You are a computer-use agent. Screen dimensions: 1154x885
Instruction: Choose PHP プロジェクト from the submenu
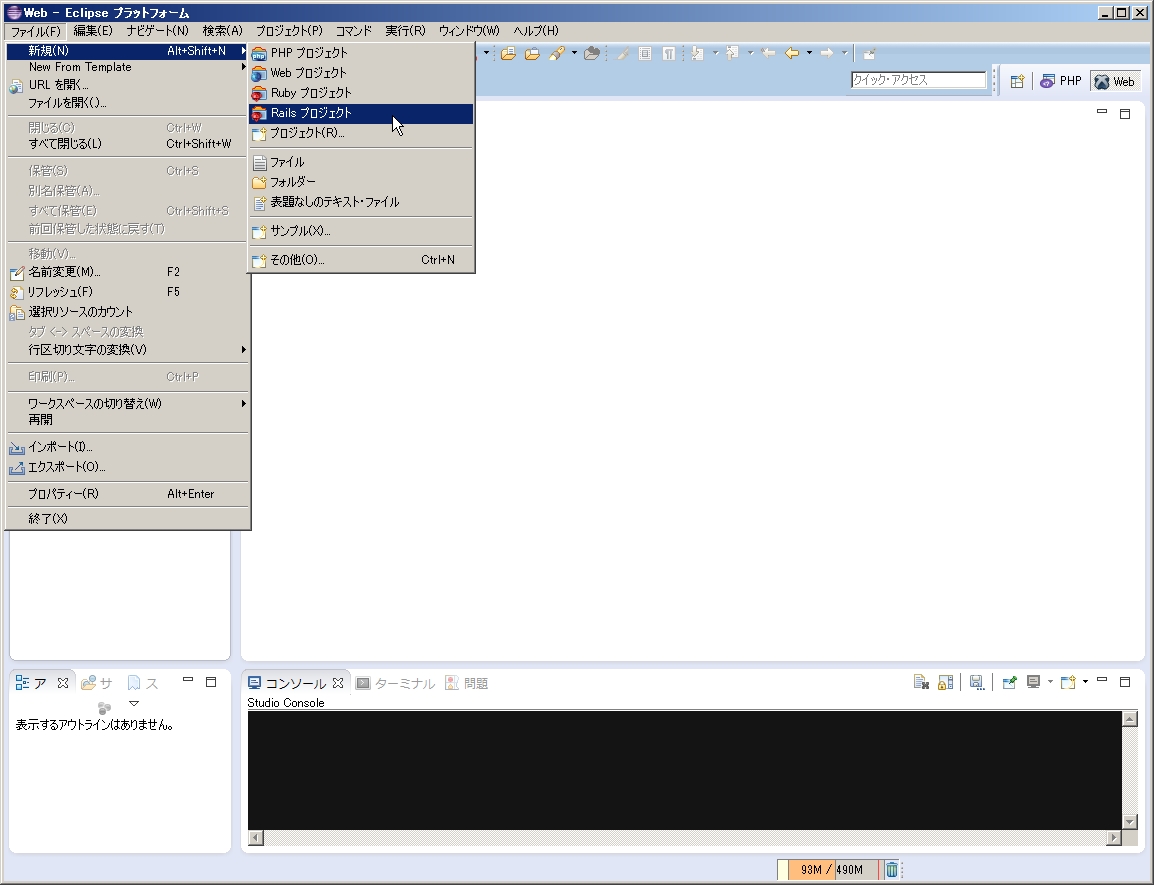tap(361, 53)
